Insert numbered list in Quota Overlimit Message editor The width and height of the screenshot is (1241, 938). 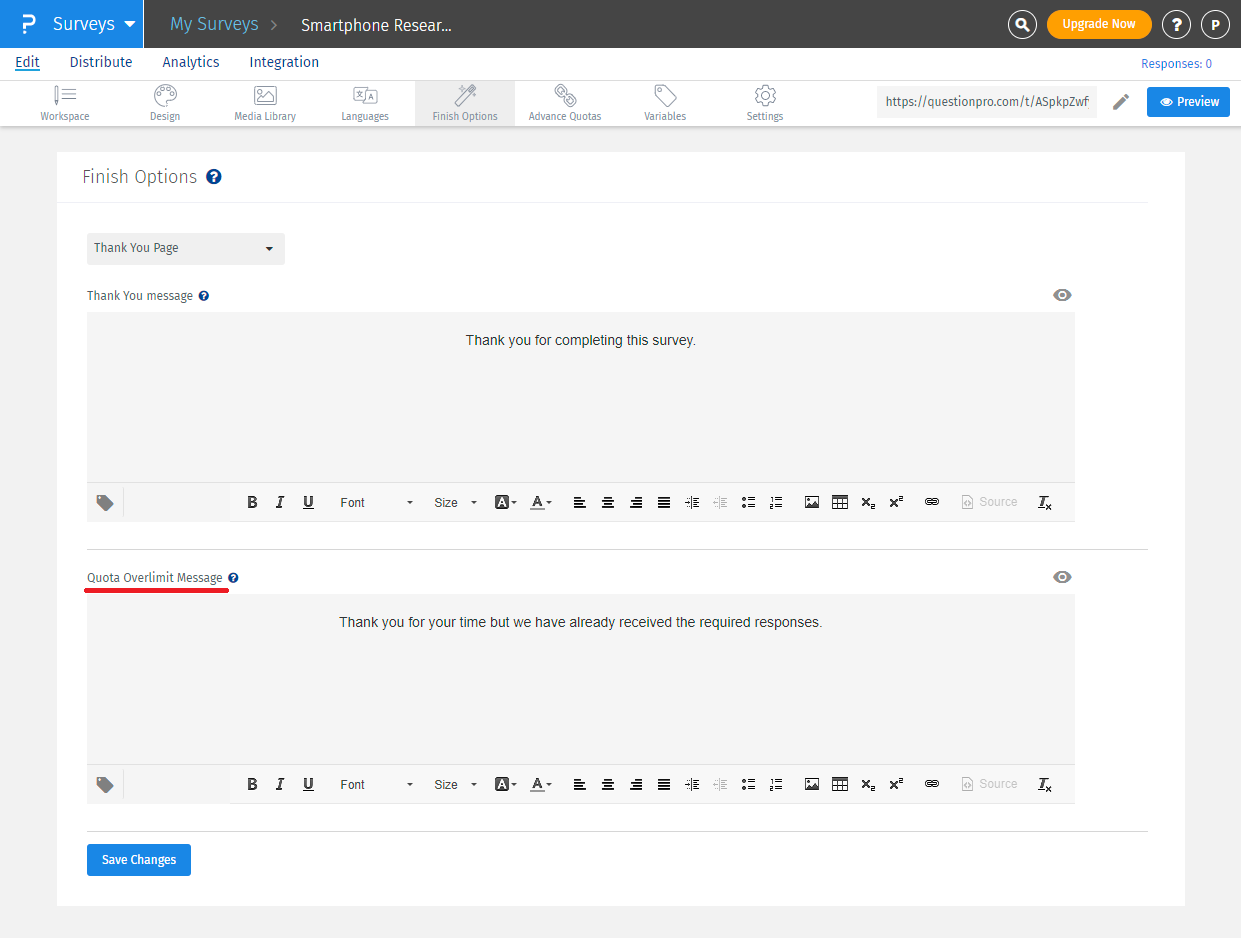[776, 784]
